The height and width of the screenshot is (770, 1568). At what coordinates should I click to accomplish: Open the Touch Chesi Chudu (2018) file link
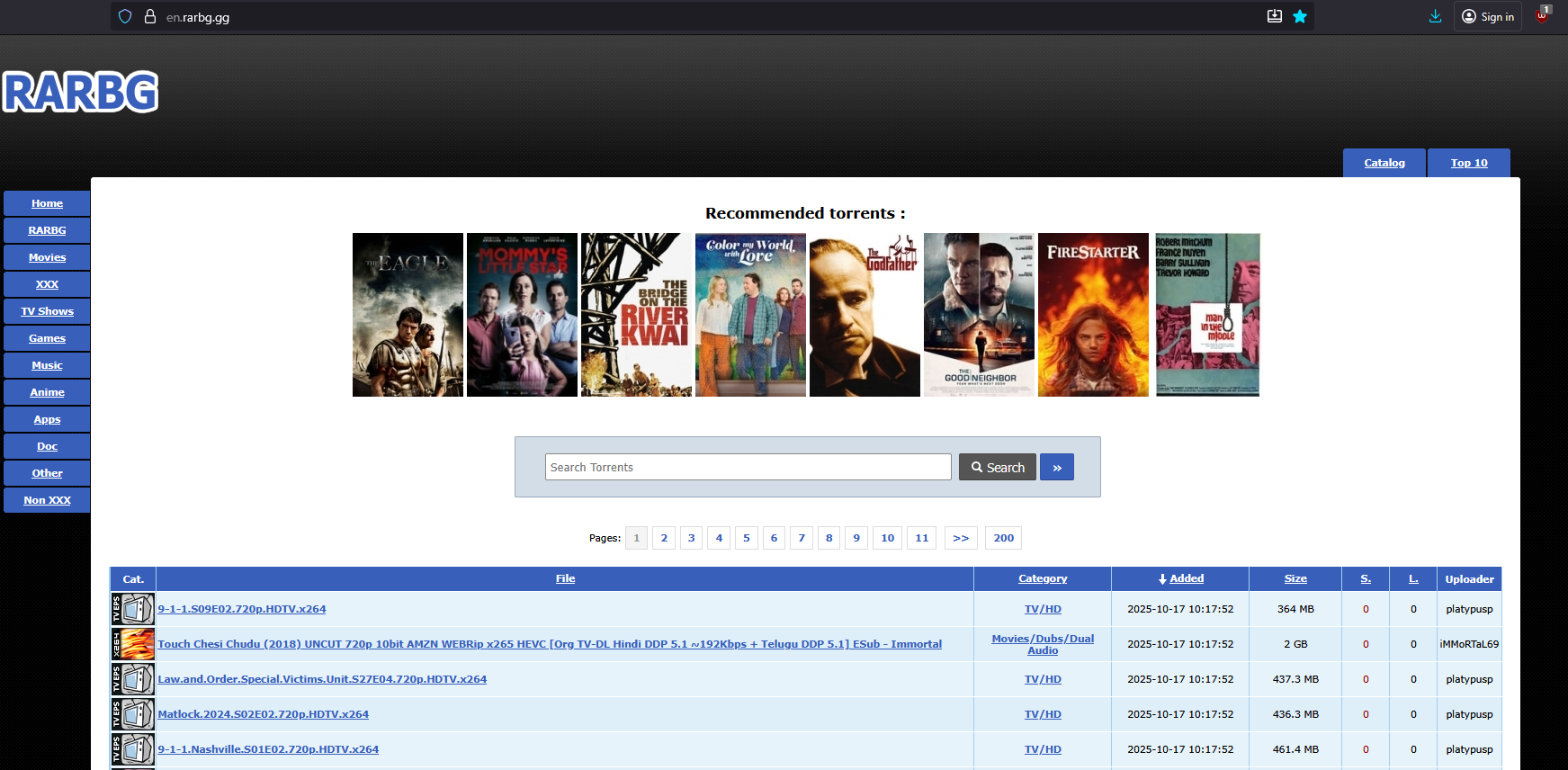[550, 644]
